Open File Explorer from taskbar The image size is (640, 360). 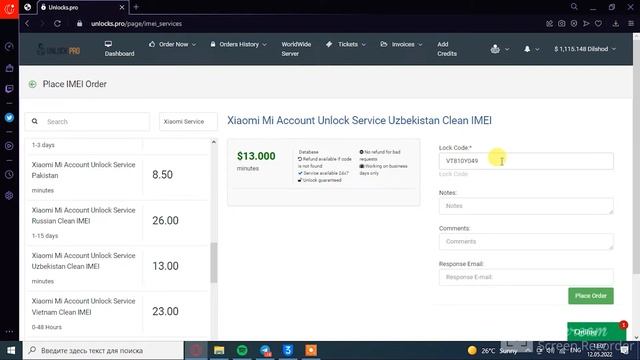tap(219, 351)
